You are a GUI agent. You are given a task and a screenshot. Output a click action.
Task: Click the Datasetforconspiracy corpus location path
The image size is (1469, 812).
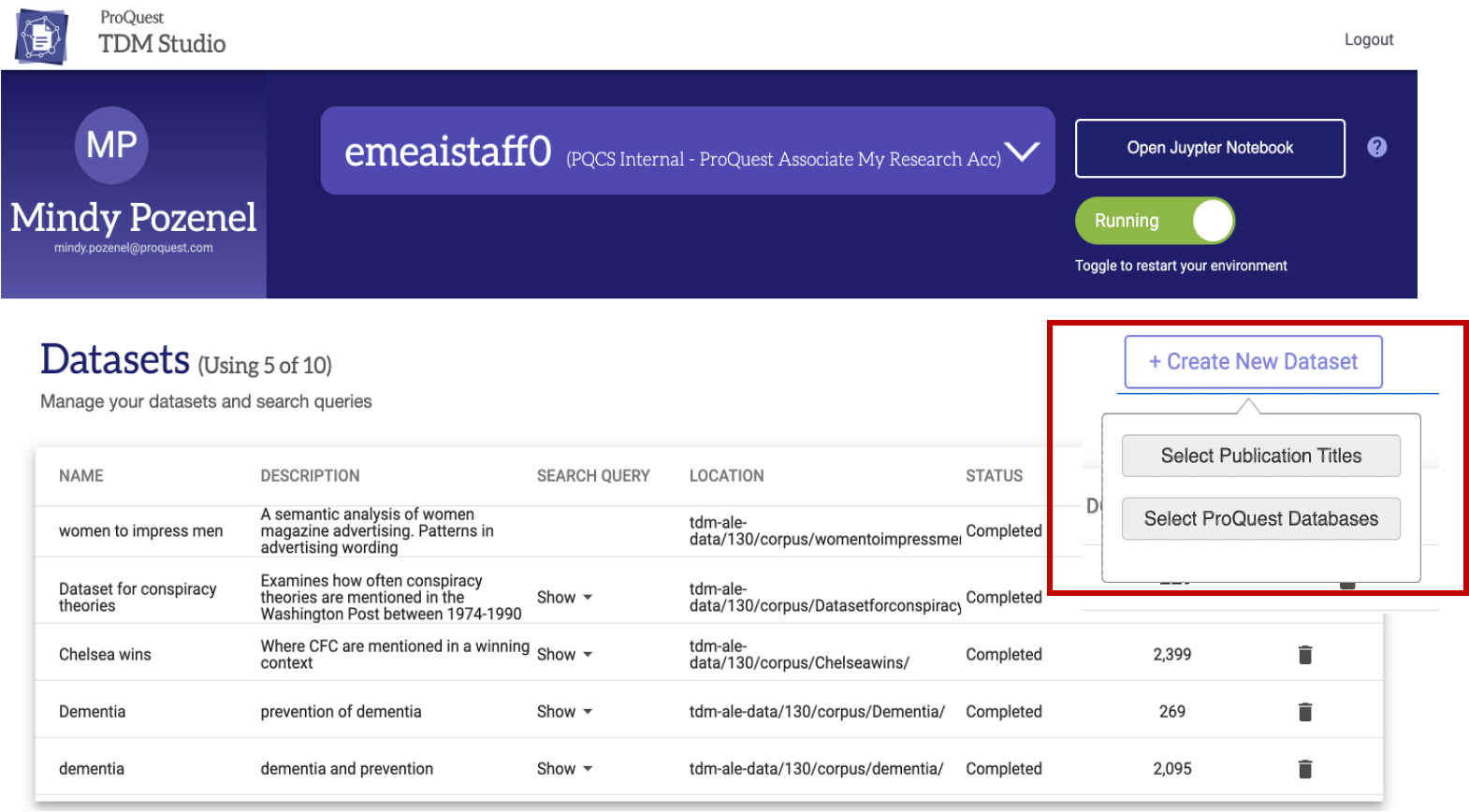coord(825,598)
